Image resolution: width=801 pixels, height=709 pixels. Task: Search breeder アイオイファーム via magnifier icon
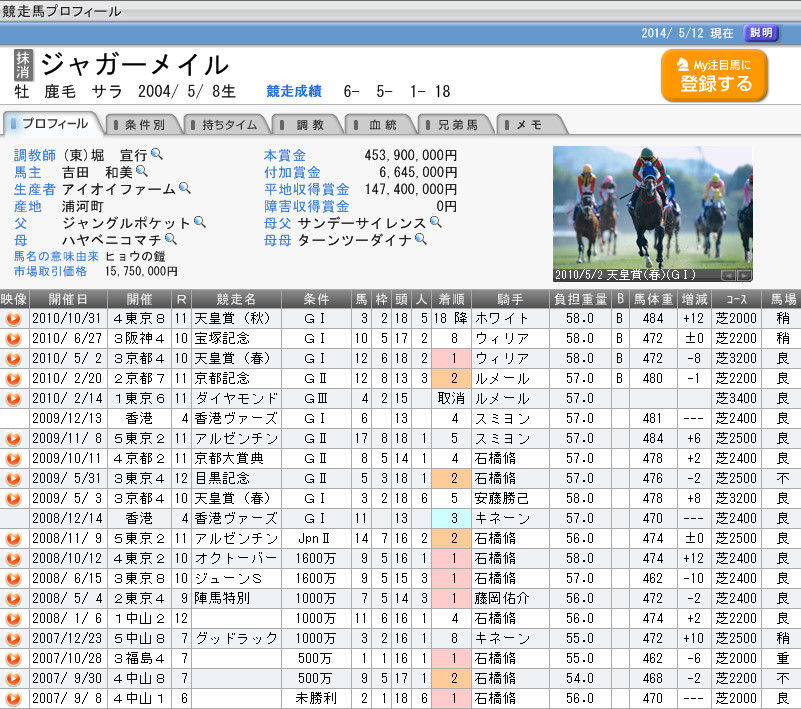pos(184,188)
